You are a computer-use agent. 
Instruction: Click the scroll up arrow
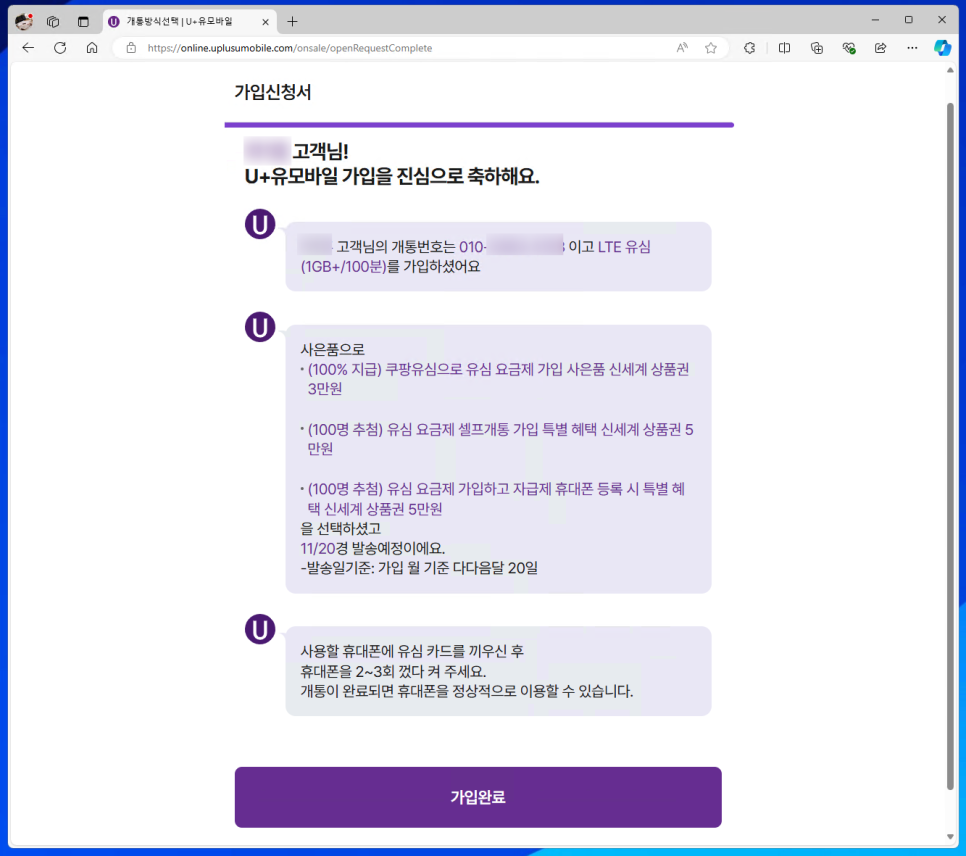(x=950, y=70)
